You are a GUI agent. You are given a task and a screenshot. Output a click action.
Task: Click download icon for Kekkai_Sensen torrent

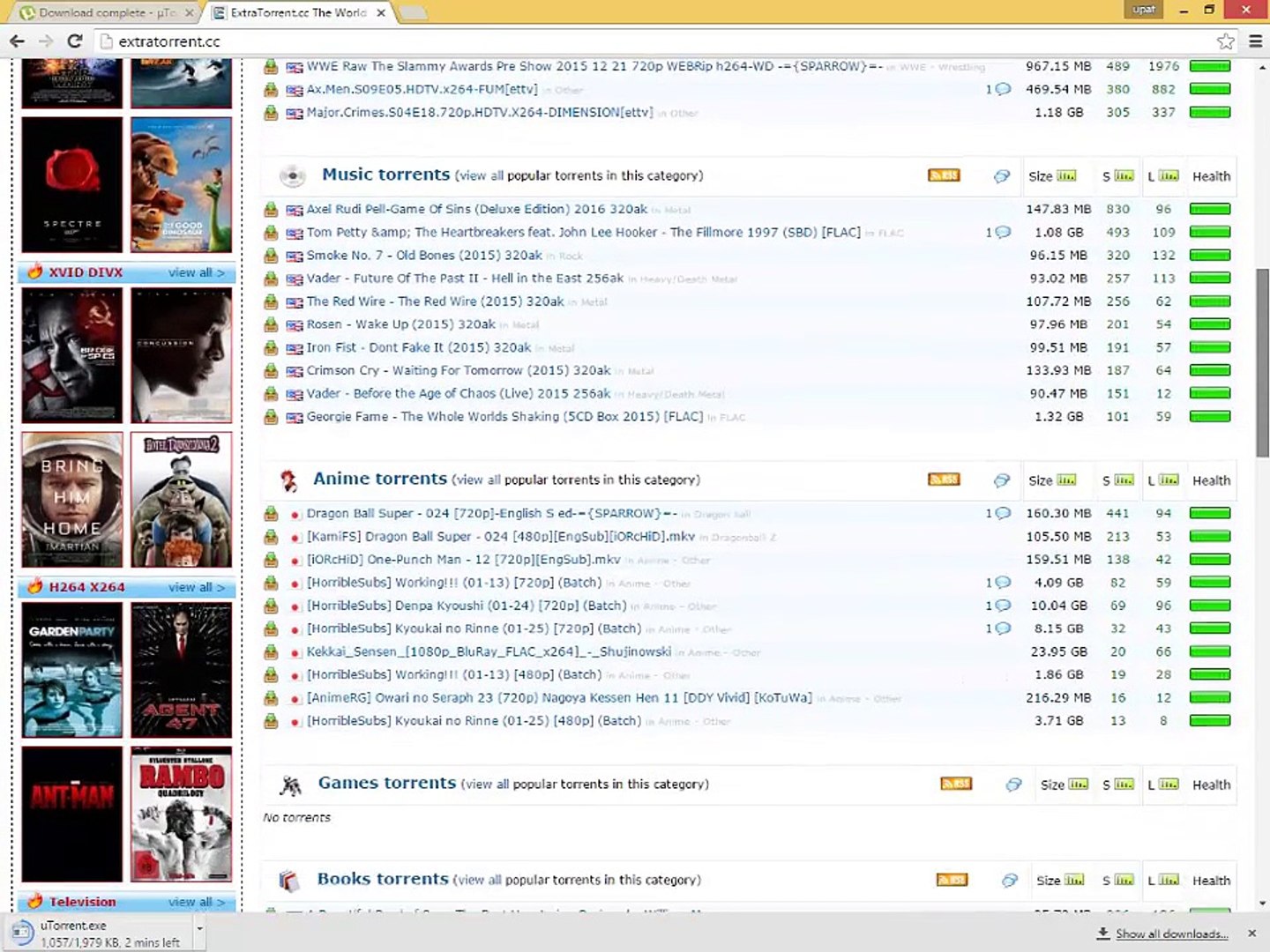[x=271, y=652]
